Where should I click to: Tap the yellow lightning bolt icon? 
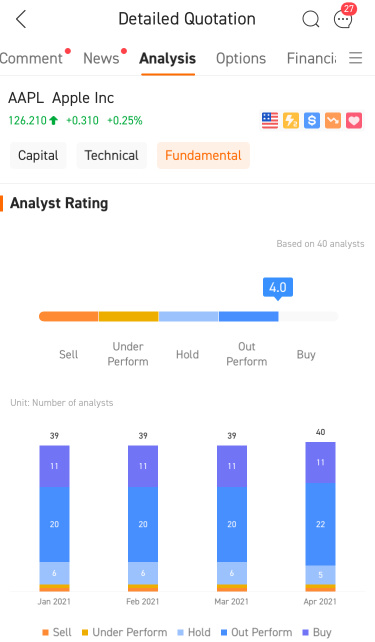pyautogui.click(x=291, y=120)
